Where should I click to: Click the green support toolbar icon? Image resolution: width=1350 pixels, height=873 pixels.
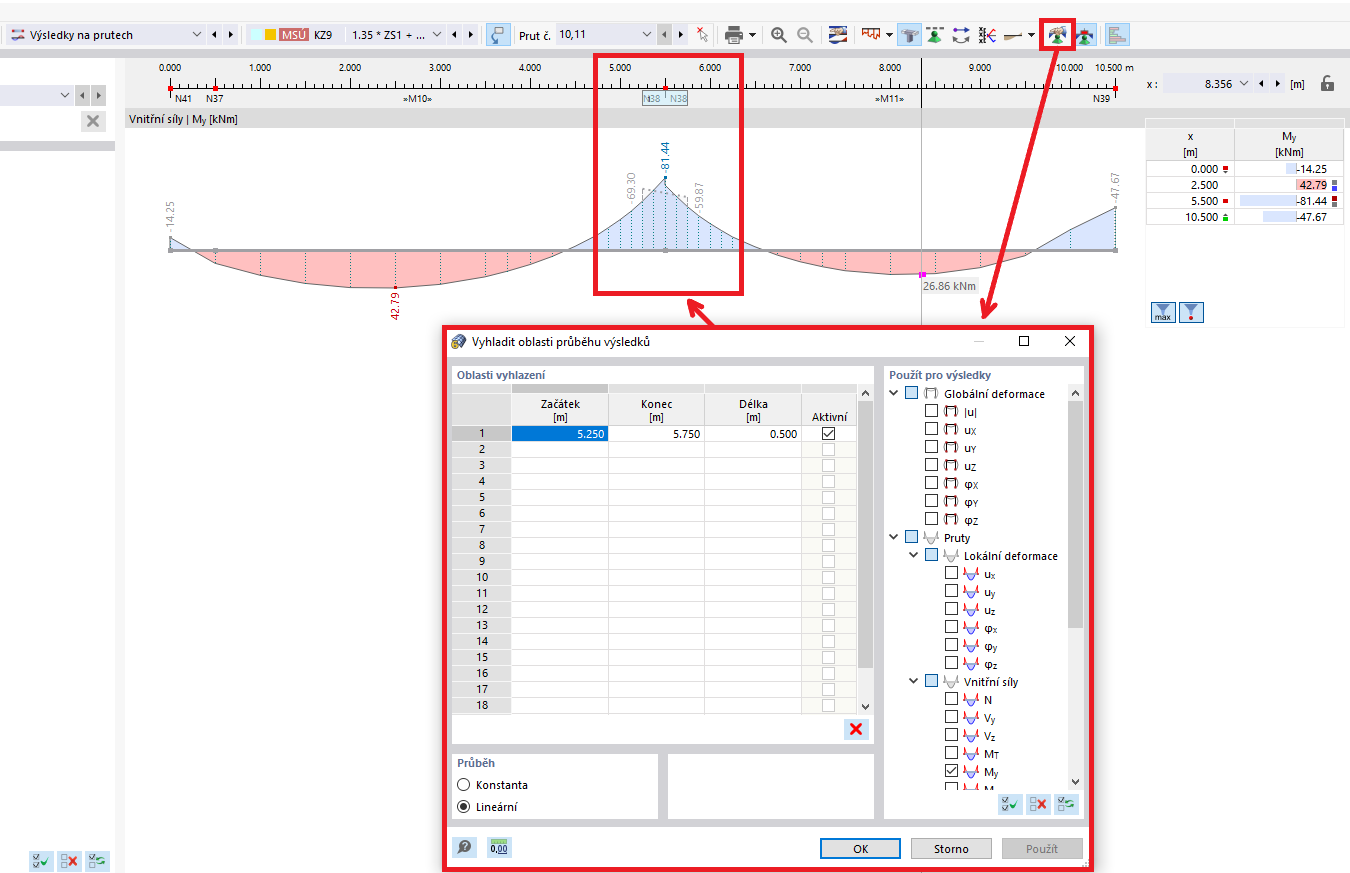click(x=935, y=35)
